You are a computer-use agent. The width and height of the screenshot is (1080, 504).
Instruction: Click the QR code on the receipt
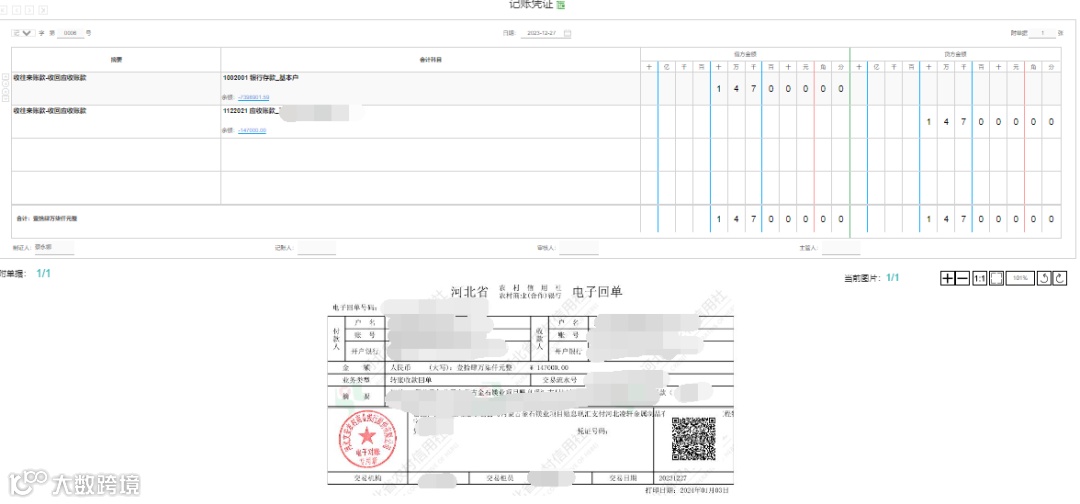(693, 439)
